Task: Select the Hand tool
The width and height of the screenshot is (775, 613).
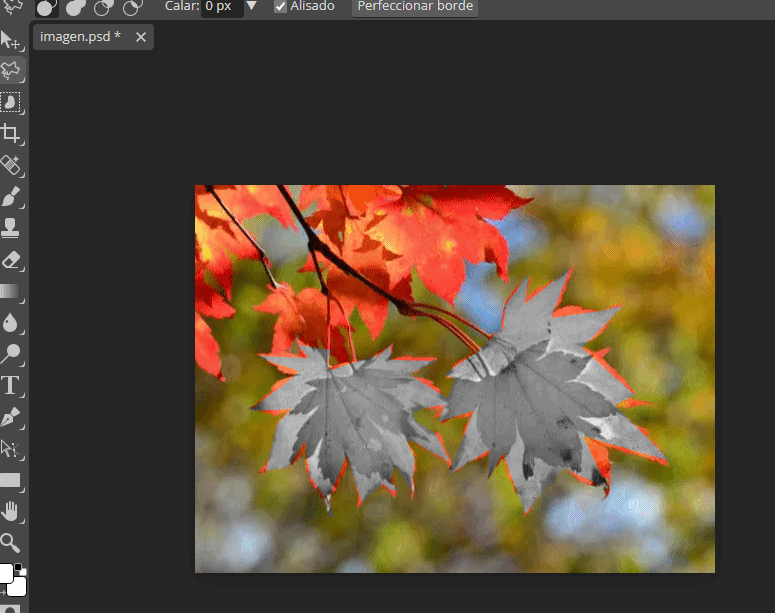Action: [x=11, y=511]
